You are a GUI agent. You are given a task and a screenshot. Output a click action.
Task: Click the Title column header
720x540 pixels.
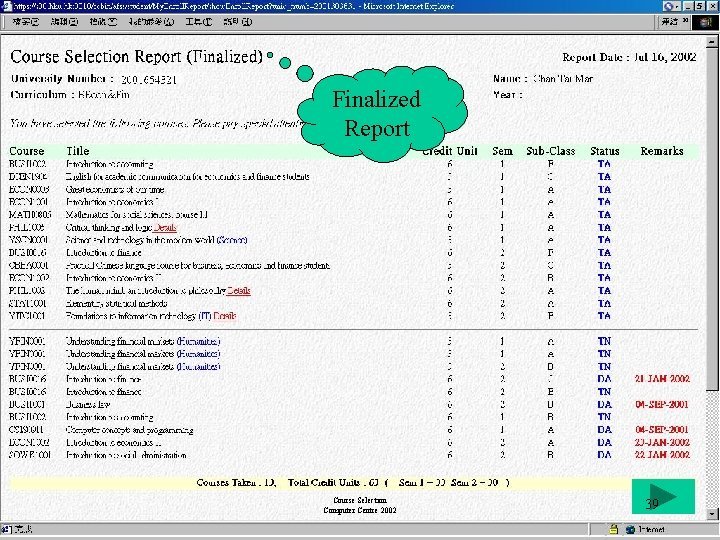tap(78, 151)
